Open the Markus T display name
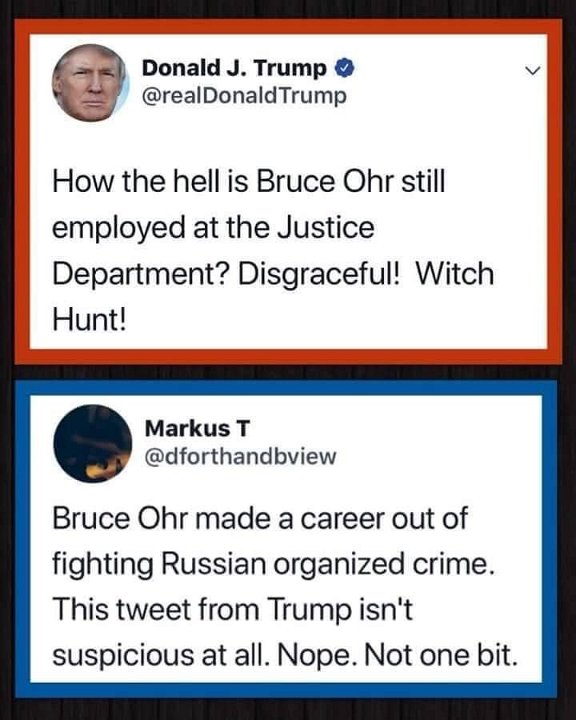Screen dimensions: 576x720 click(198, 428)
